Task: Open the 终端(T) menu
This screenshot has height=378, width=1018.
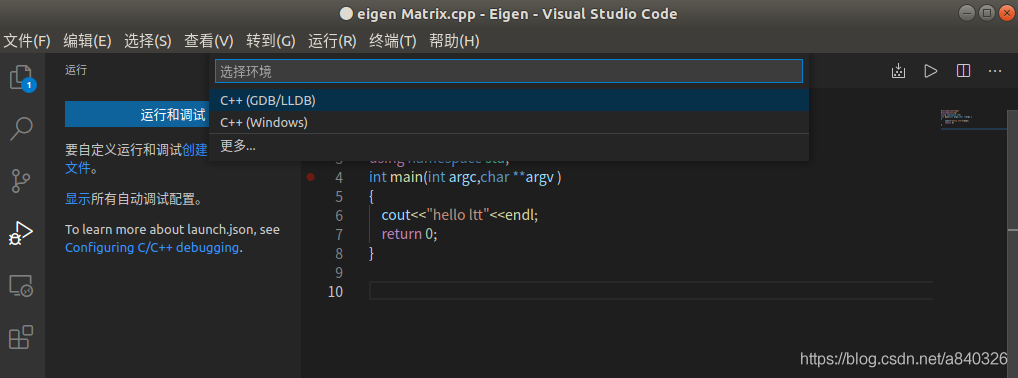Action: coord(393,41)
